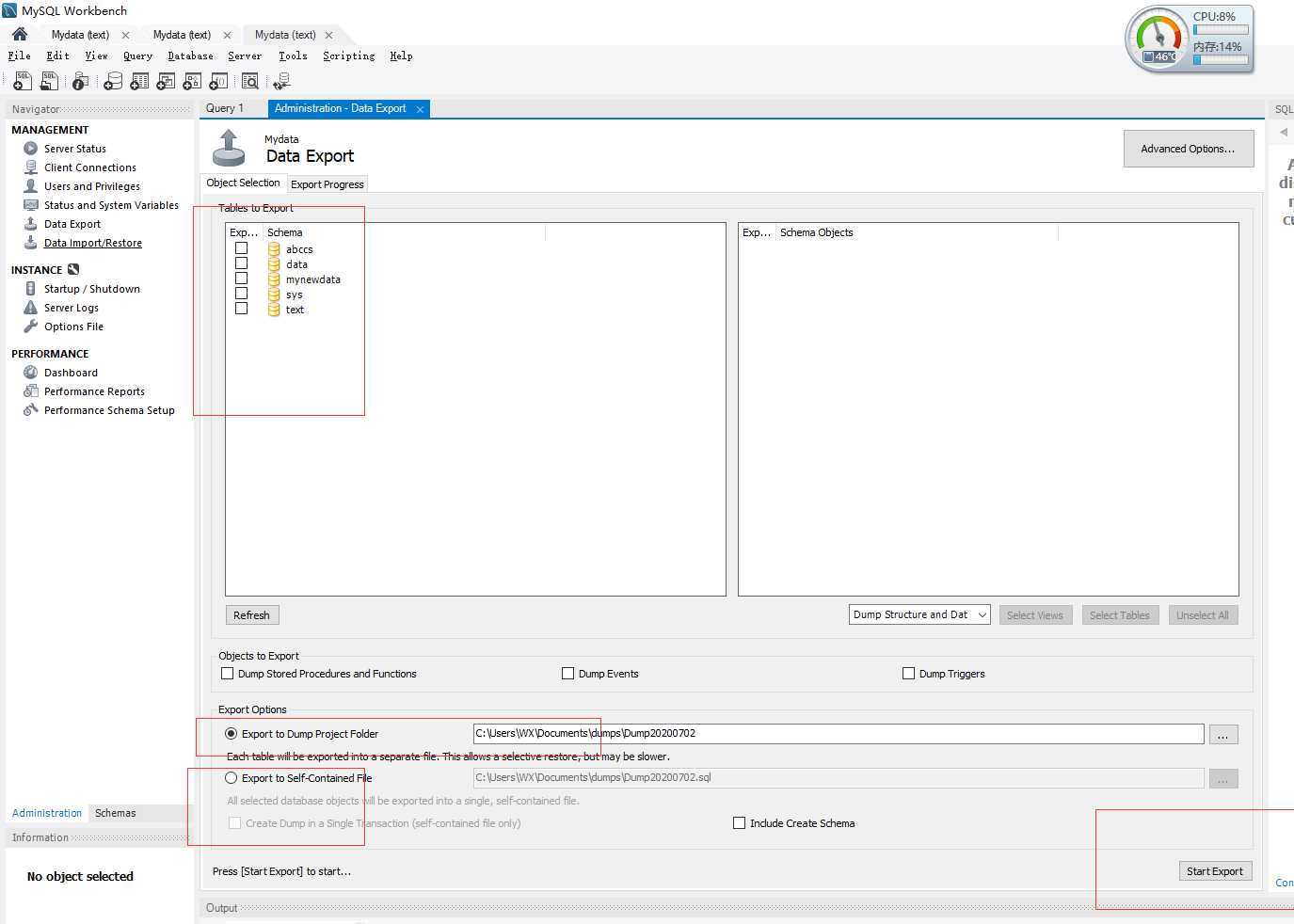
Task: Go to the Workbench home icon
Action: (x=20, y=35)
